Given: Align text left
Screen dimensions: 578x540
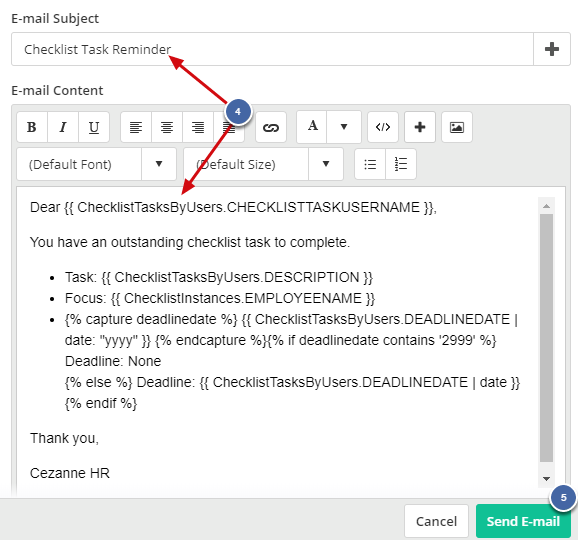Looking at the screenshot, I should coord(136,127).
